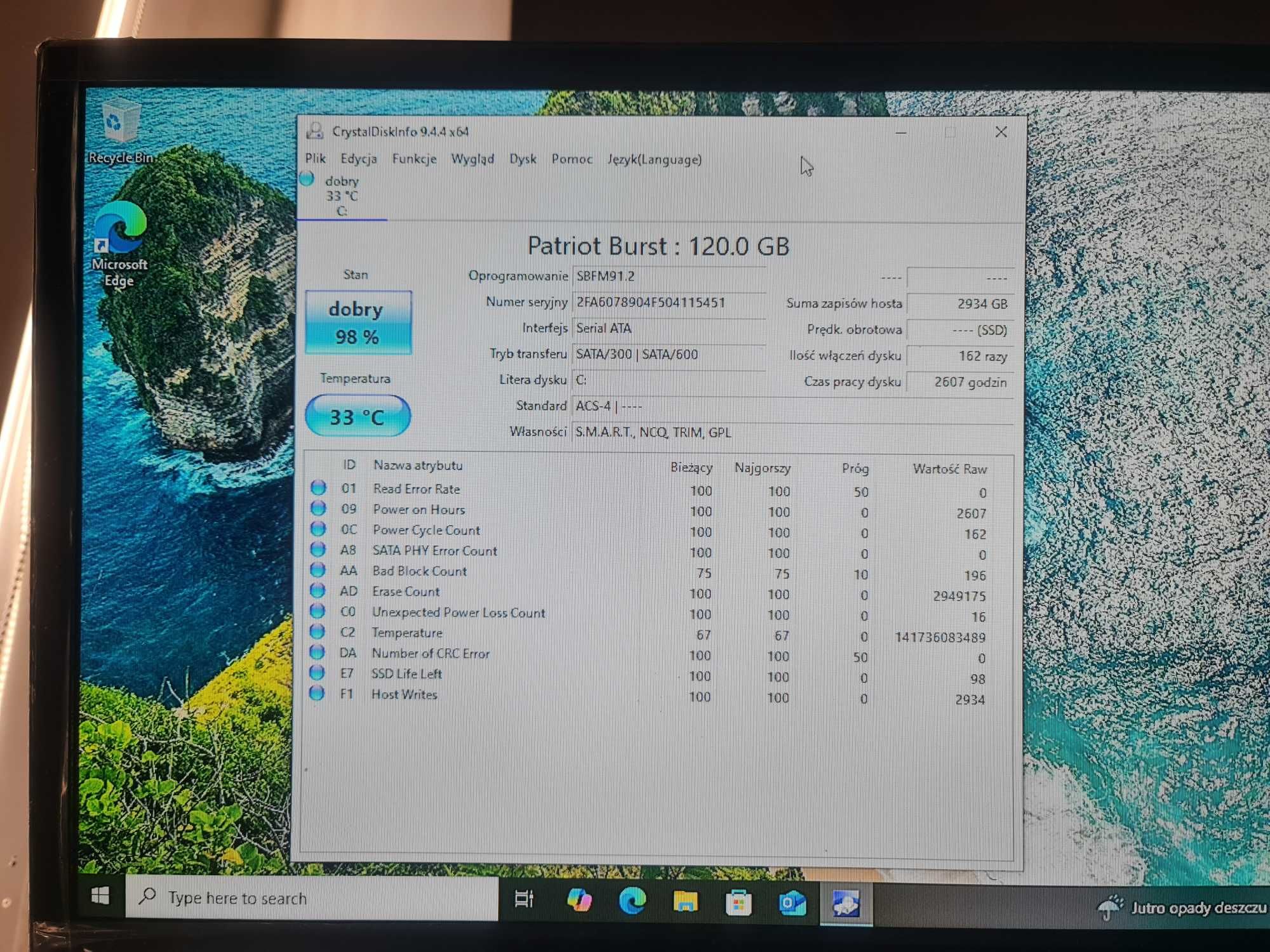
Task: Click the blue health orb in disk tab
Action: (x=307, y=179)
